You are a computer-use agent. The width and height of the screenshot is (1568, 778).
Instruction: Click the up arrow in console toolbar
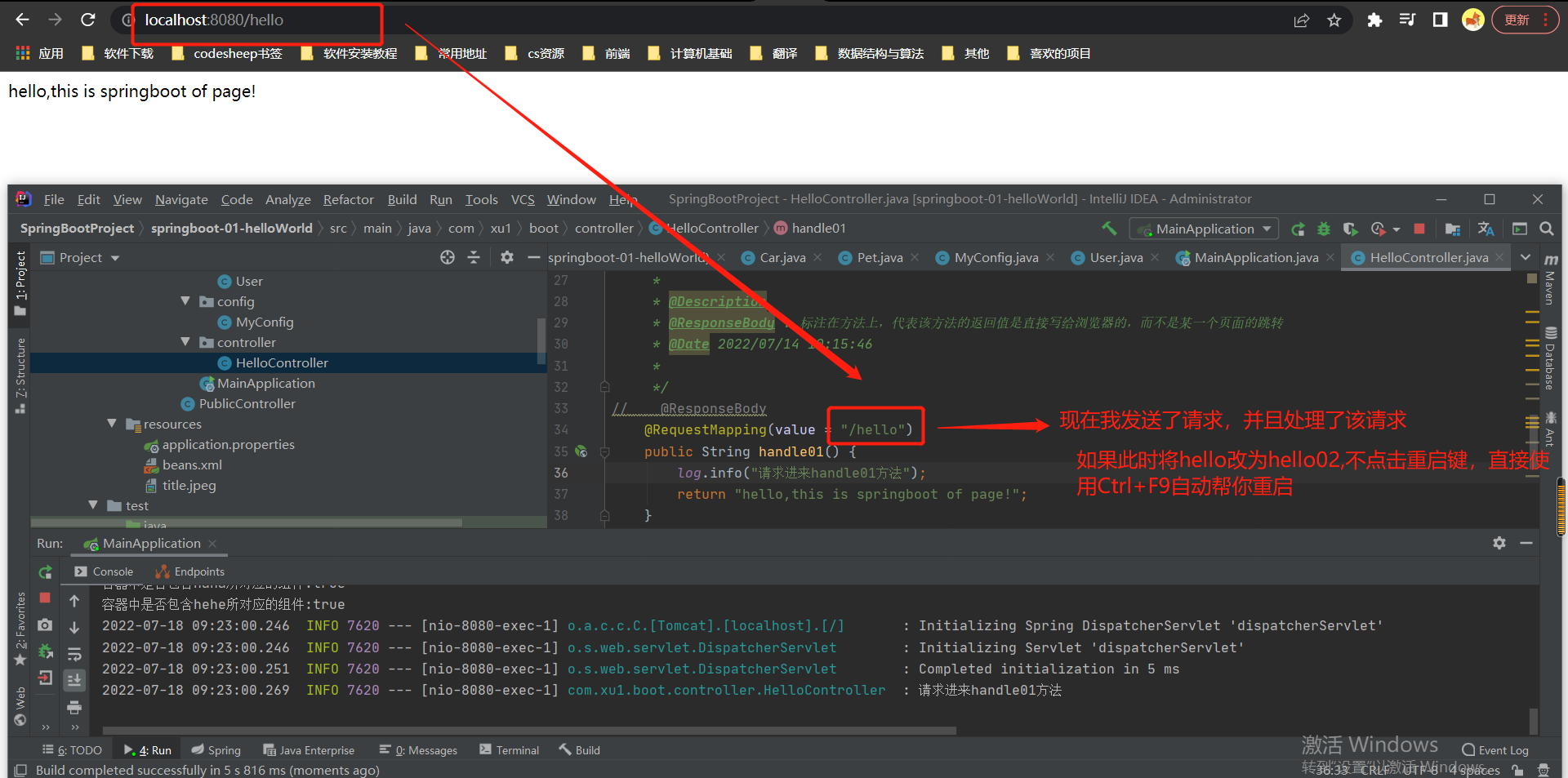(x=74, y=601)
